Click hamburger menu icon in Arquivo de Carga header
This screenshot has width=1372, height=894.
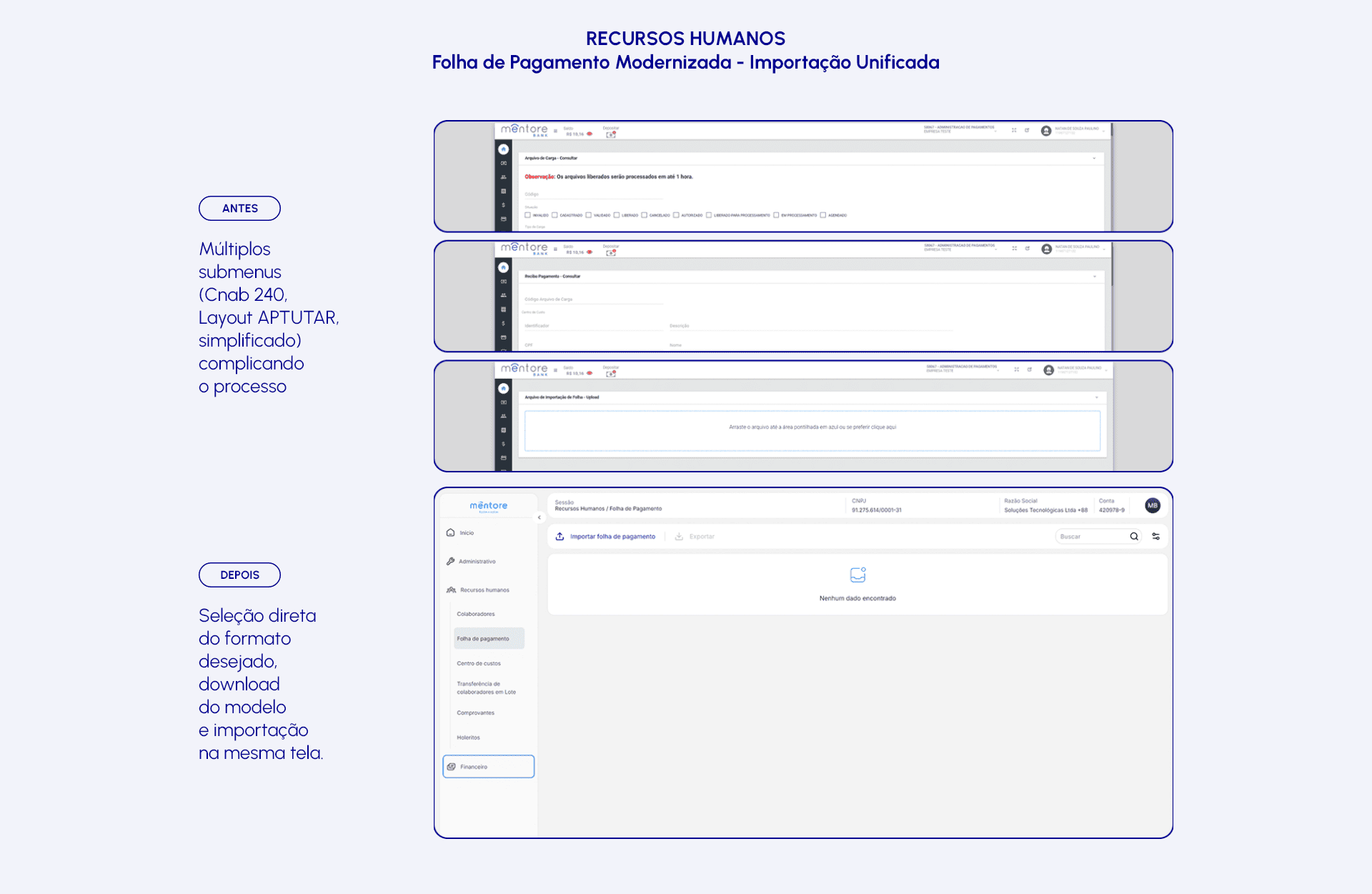555,131
